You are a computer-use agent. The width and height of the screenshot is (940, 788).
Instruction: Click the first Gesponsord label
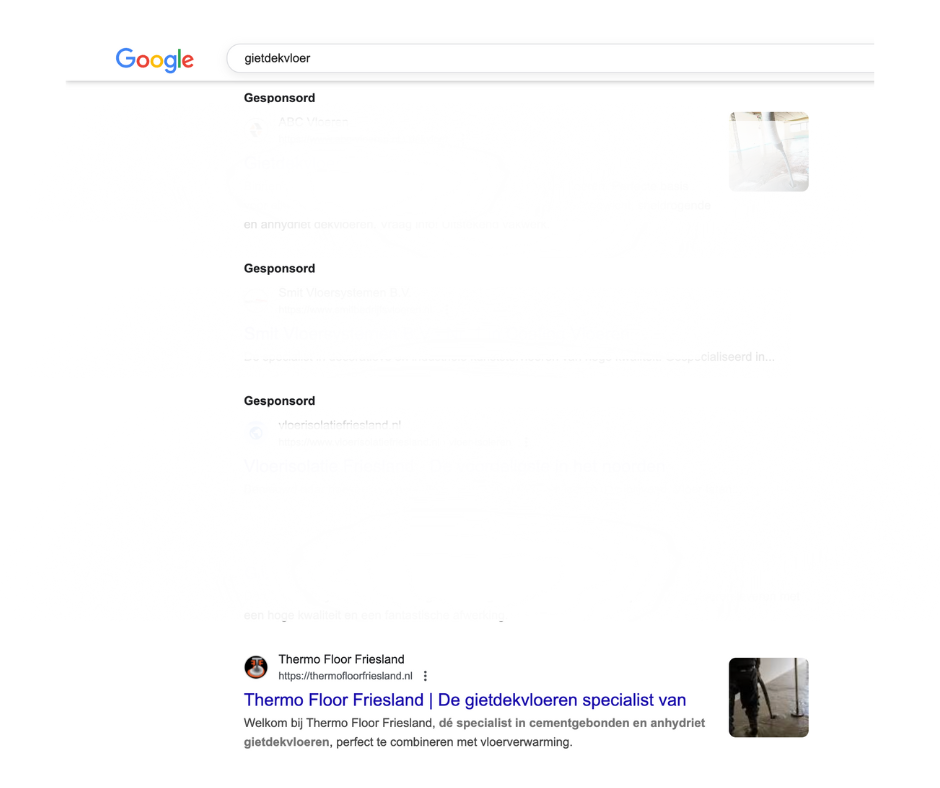[x=279, y=98]
